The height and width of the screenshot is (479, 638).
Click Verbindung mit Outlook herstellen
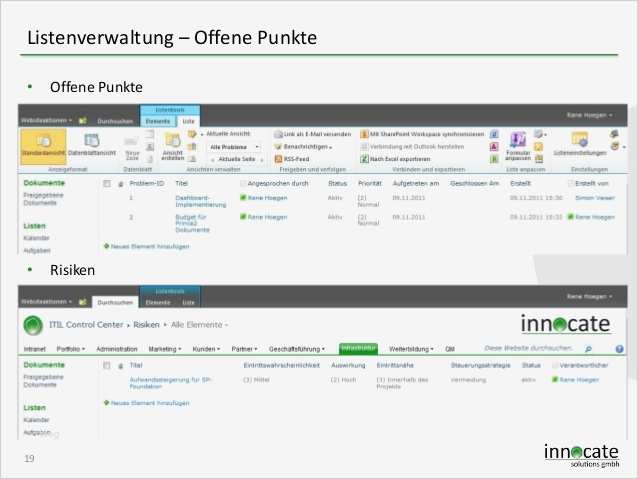412,147
